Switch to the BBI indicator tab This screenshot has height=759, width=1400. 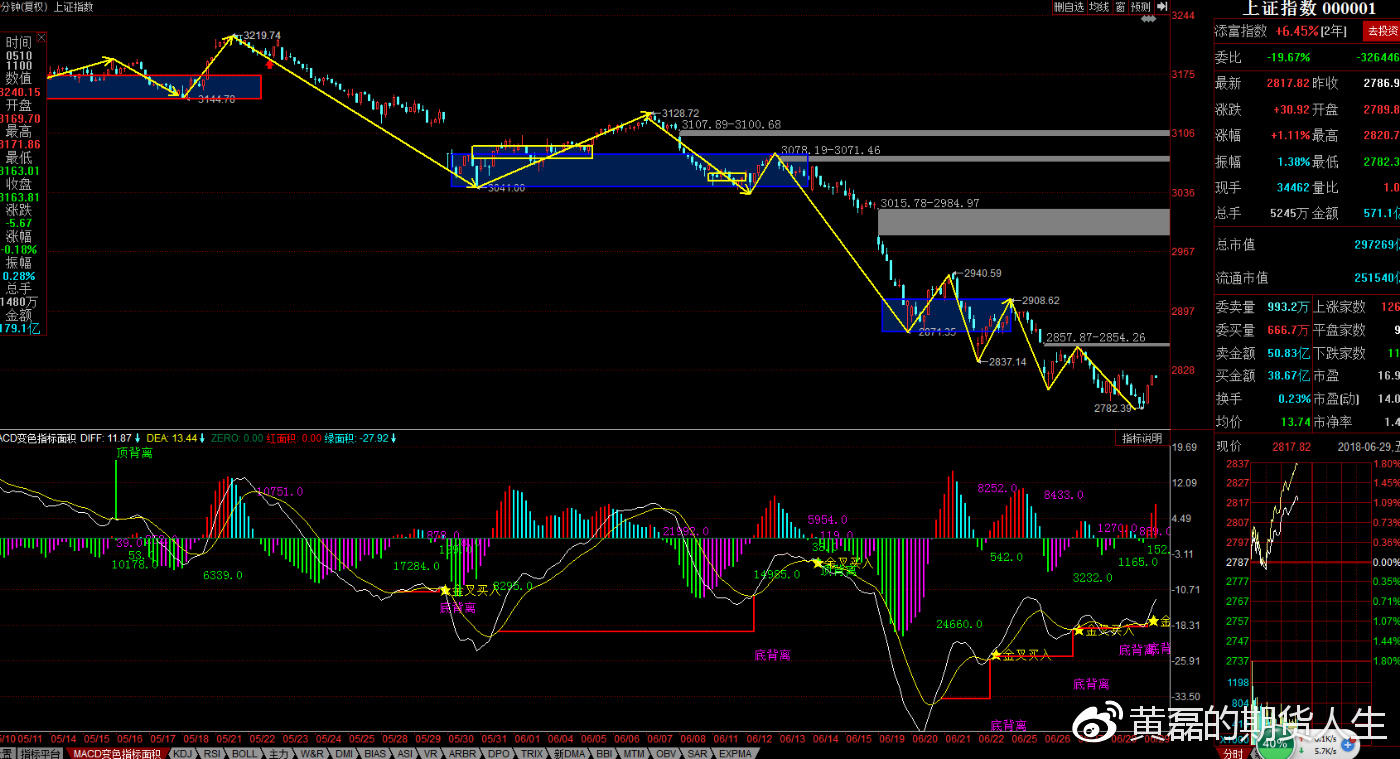pos(604,753)
